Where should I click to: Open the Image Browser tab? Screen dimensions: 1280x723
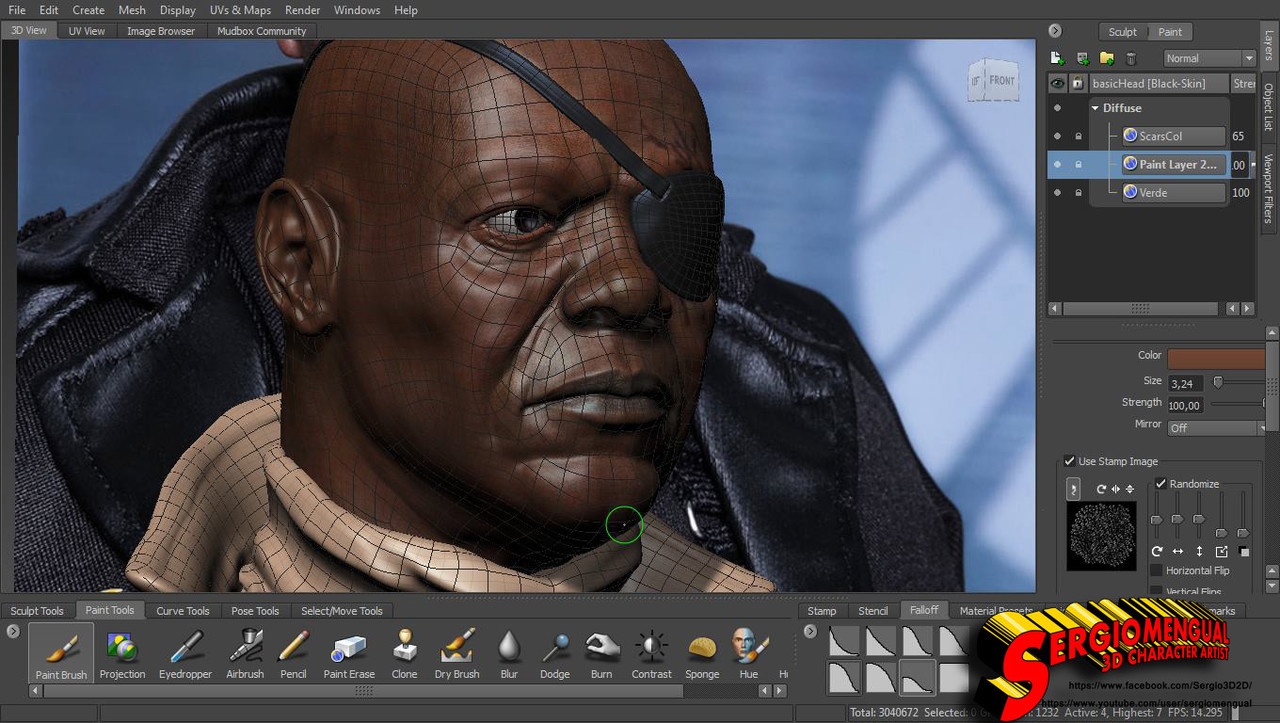coord(161,31)
